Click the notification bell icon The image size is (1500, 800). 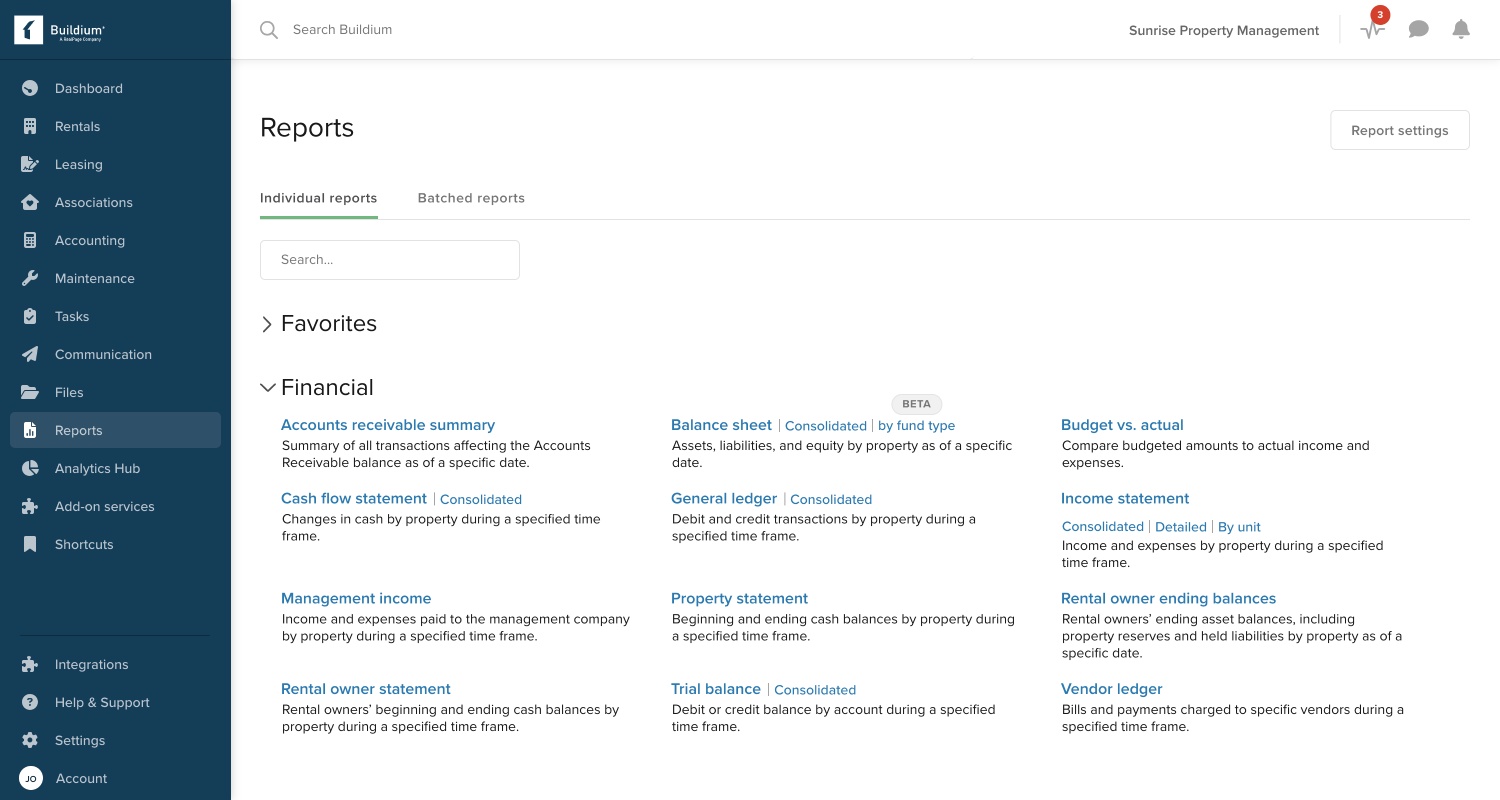(x=1461, y=30)
